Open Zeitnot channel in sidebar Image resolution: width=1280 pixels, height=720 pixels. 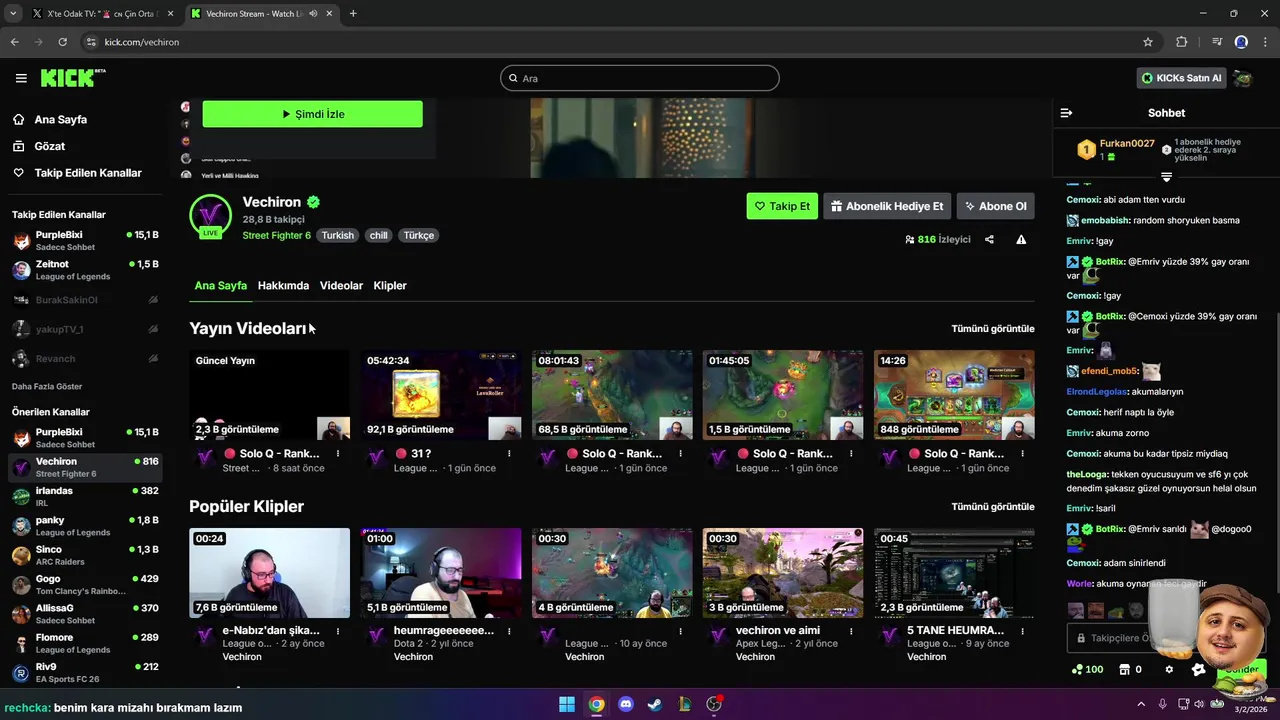point(85,270)
